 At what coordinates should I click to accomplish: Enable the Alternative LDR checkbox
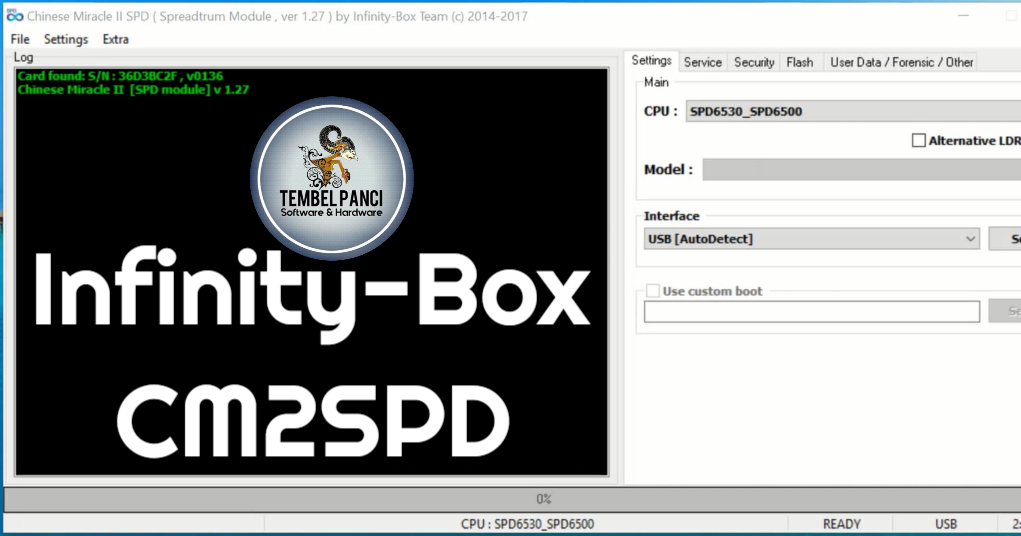[x=919, y=140]
